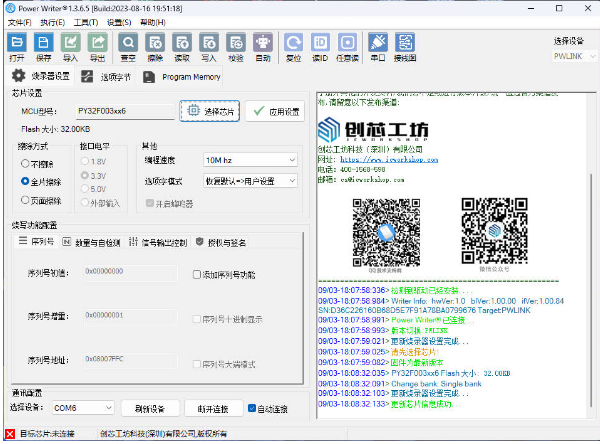Click the red X status icon
Image resolution: width=600 pixels, height=444 pixels.
point(10,434)
